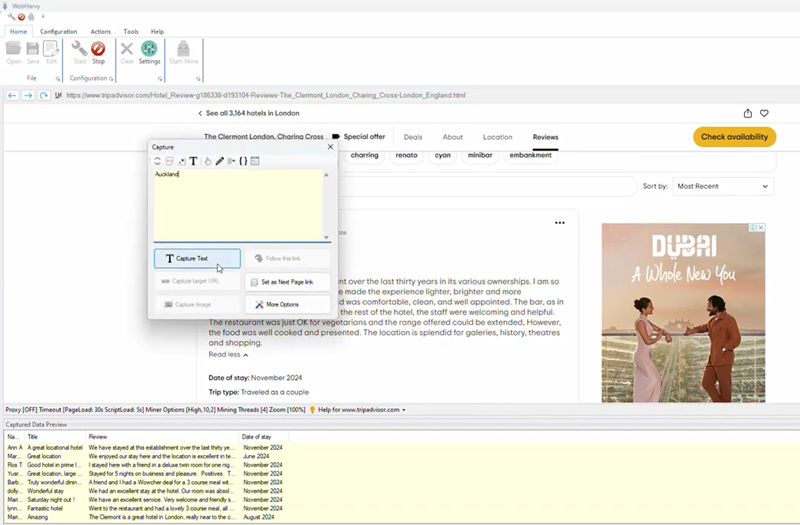
Task: Expand the Configuration group dialog launcher
Action: [x=112, y=78]
